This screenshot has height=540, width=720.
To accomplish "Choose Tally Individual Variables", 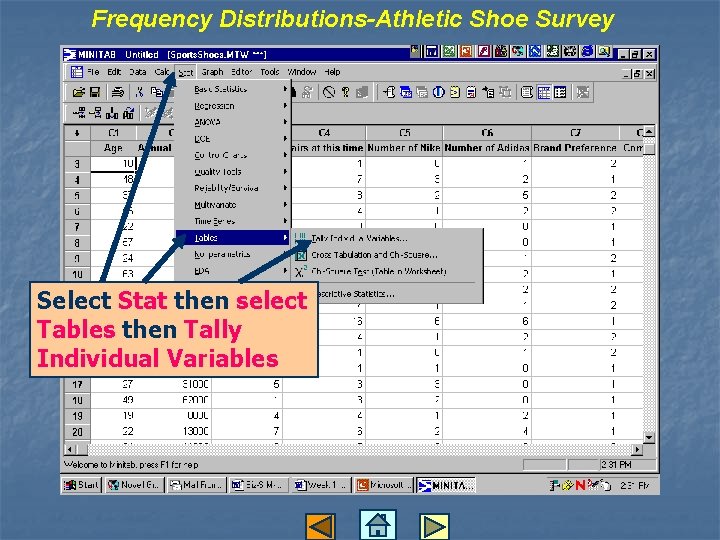I will click(x=387, y=238).
